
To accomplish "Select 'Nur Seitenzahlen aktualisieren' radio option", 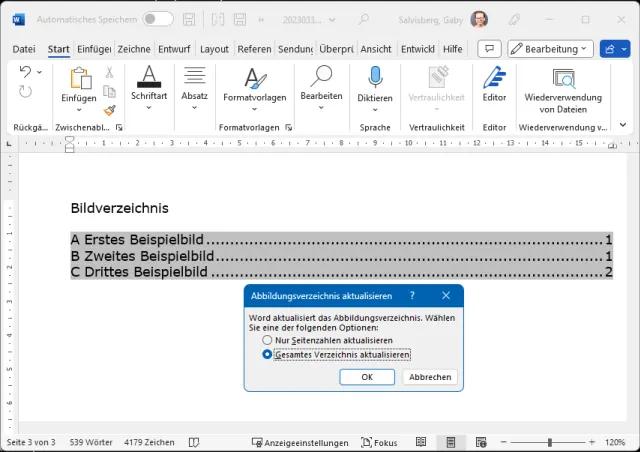I will point(267,341).
